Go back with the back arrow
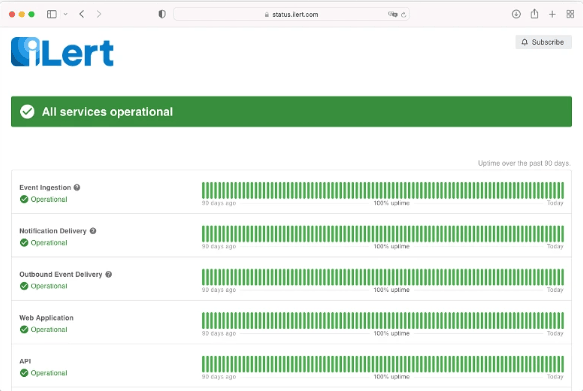583x391 pixels. 82,14
